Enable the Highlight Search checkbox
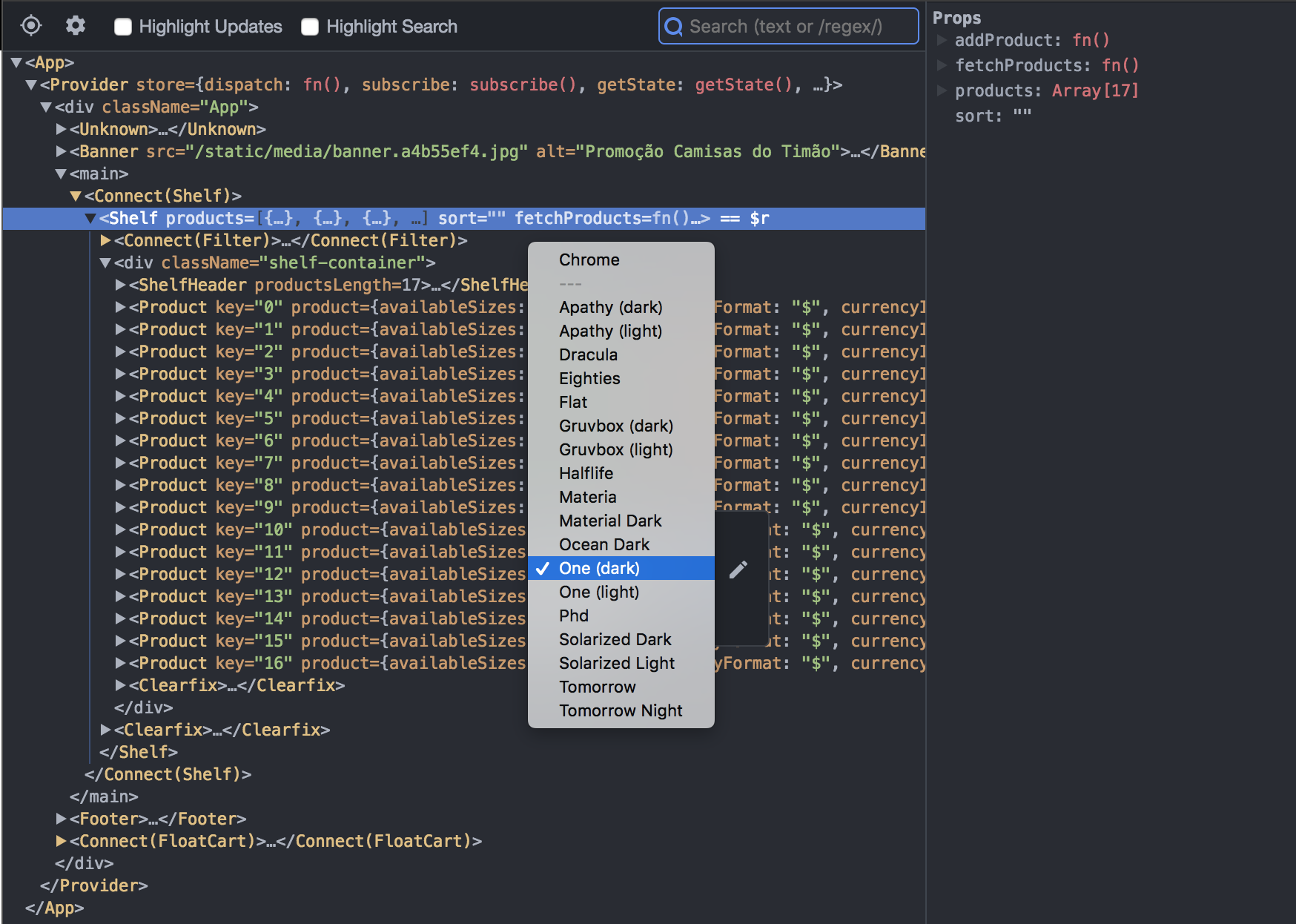Screen dimensions: 1296x924 tap(308, 26)
